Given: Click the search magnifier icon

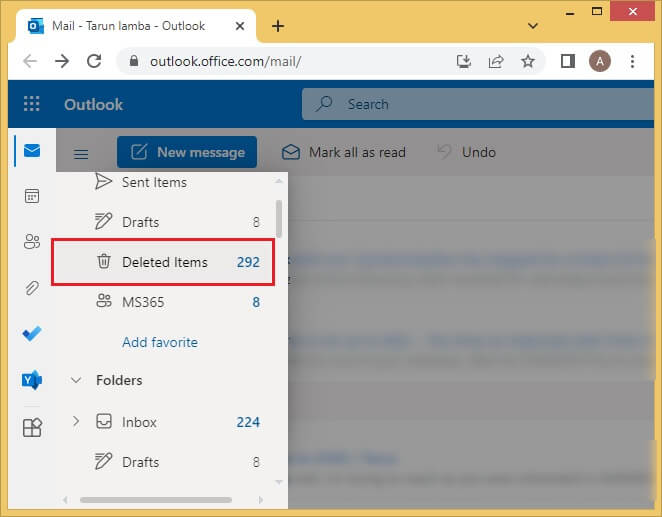Looking at the screenshot, I should pos(324,104).
